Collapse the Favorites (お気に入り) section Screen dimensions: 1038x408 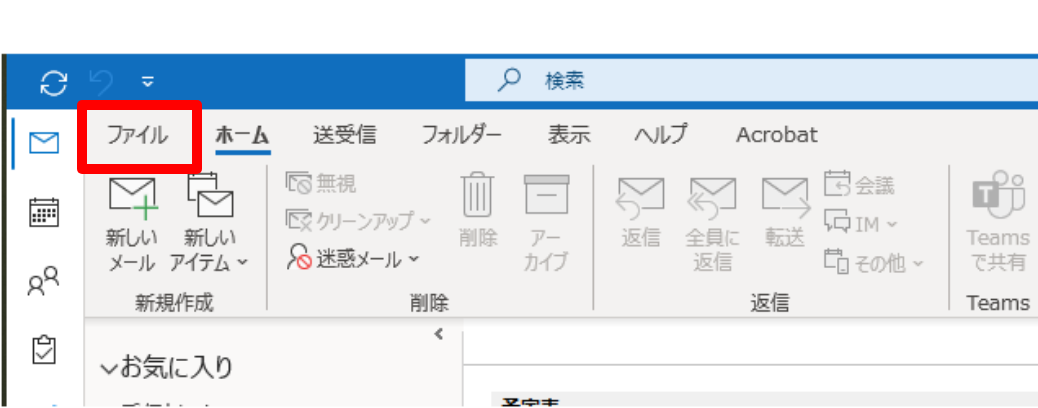[108, 369]
